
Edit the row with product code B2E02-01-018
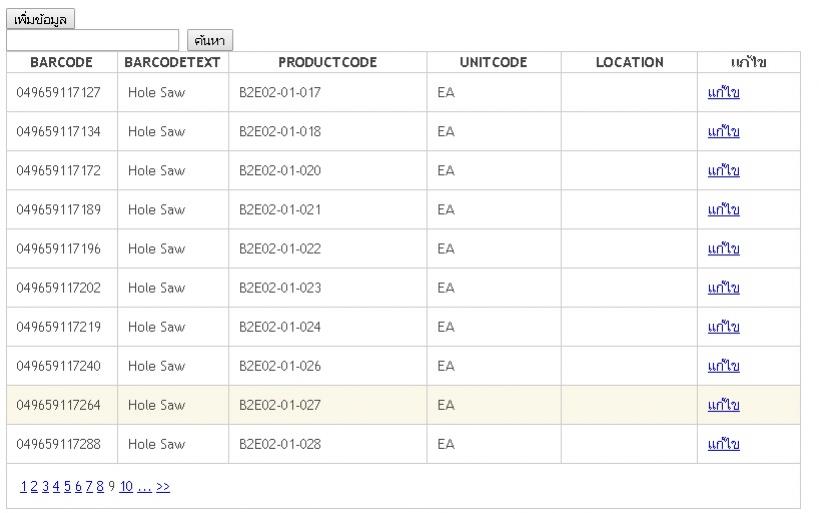tap(723, 132)
